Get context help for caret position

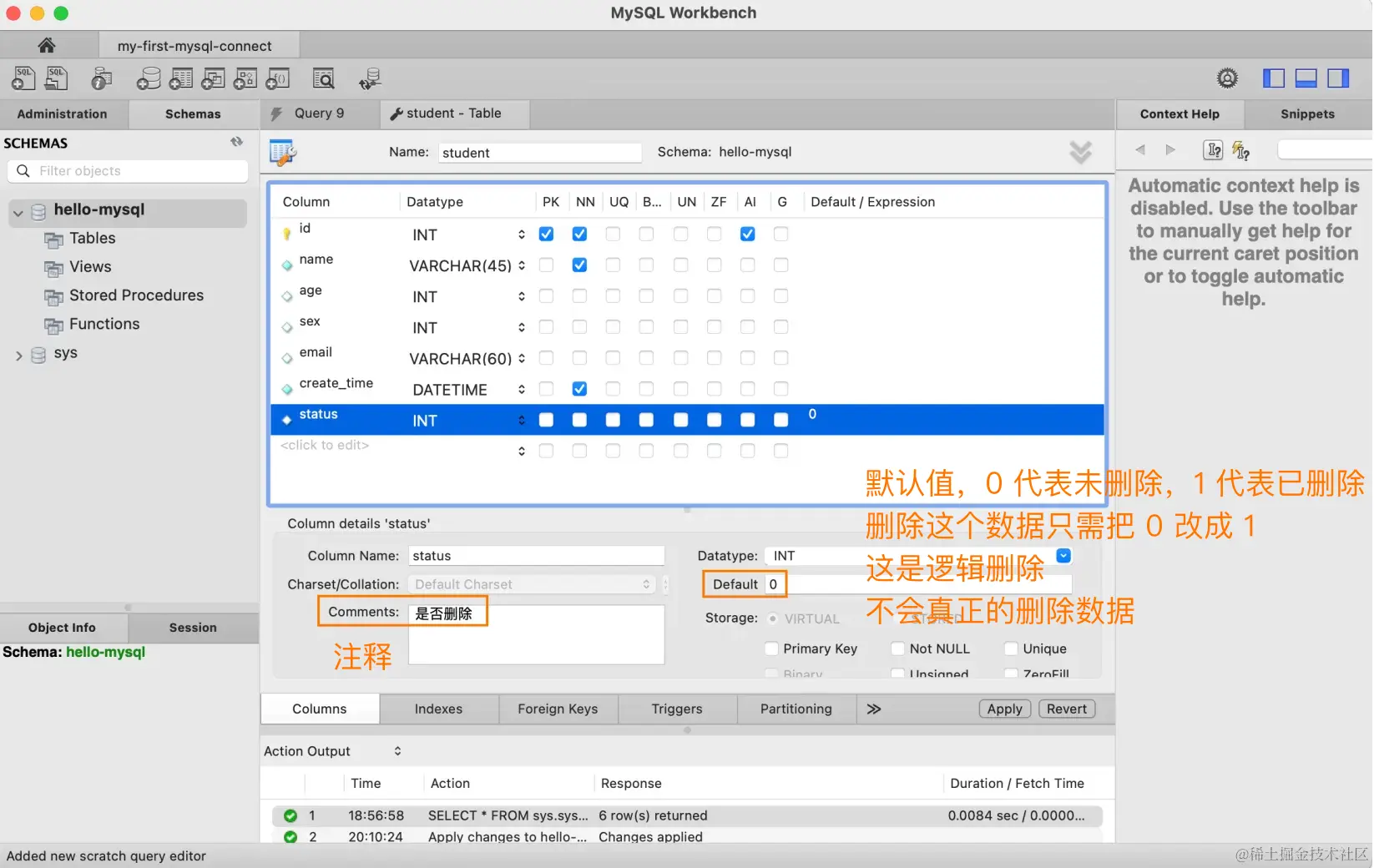tap(1213, 150)
